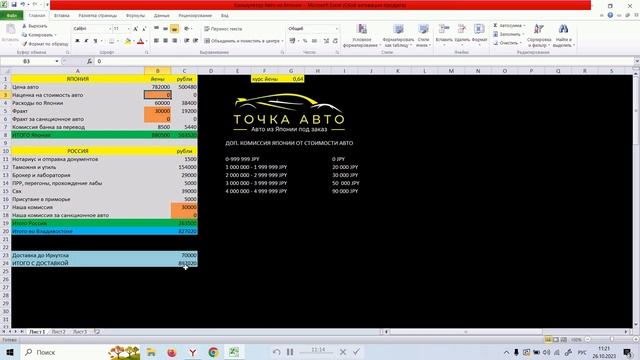Screen dimensions: 640x360
Task: Click the Insert Function fx button
Action: (x=89, y=61)
